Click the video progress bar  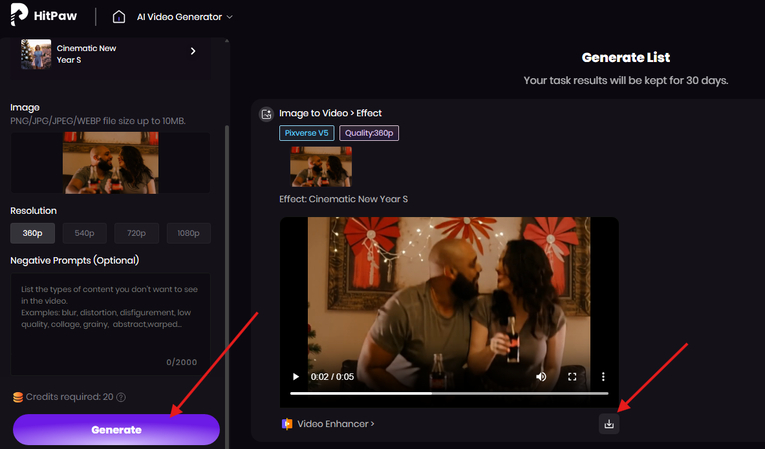[x=449, y=393]
